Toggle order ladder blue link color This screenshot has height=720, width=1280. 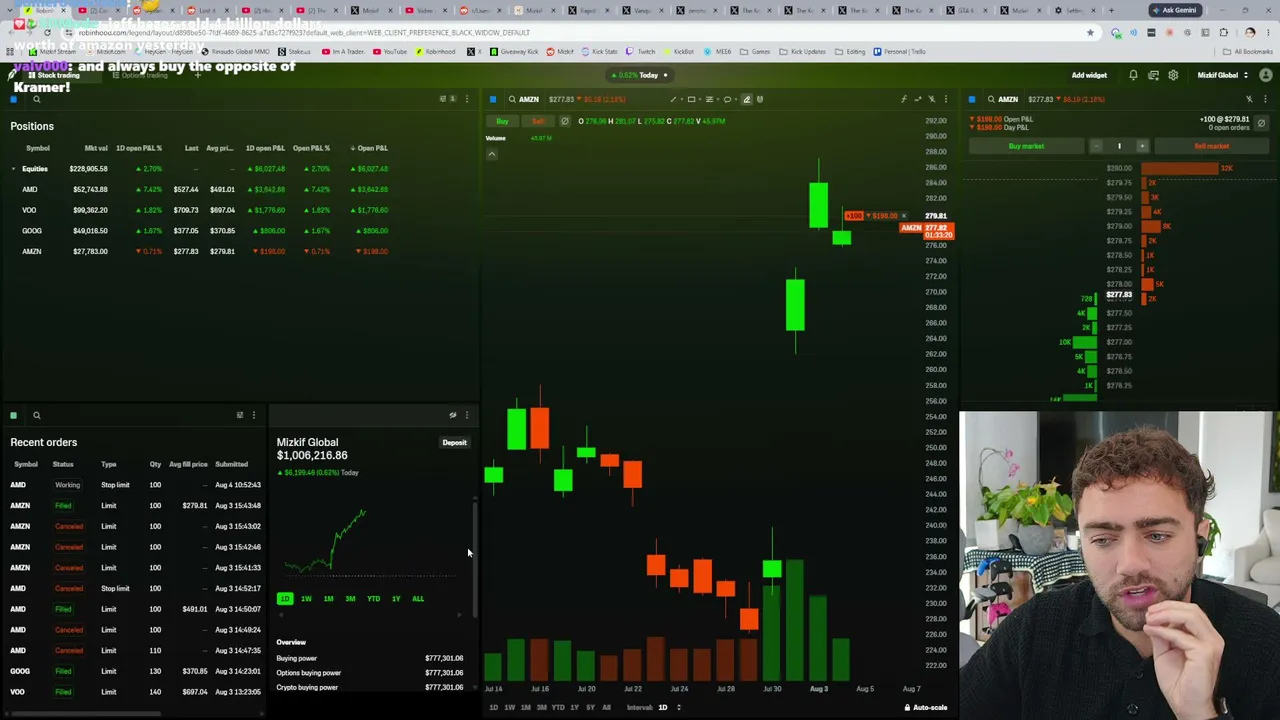coord(971,99)
